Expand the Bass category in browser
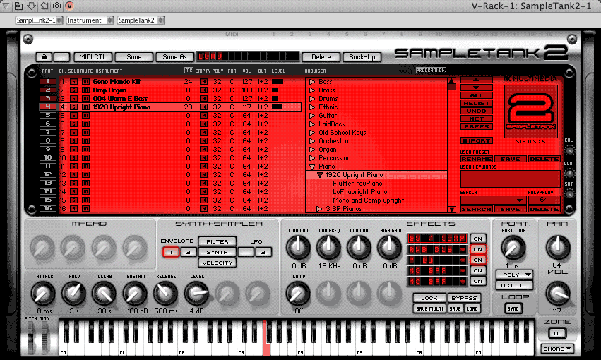This screenshot has height=360, width=601. (x=312, y=82)
